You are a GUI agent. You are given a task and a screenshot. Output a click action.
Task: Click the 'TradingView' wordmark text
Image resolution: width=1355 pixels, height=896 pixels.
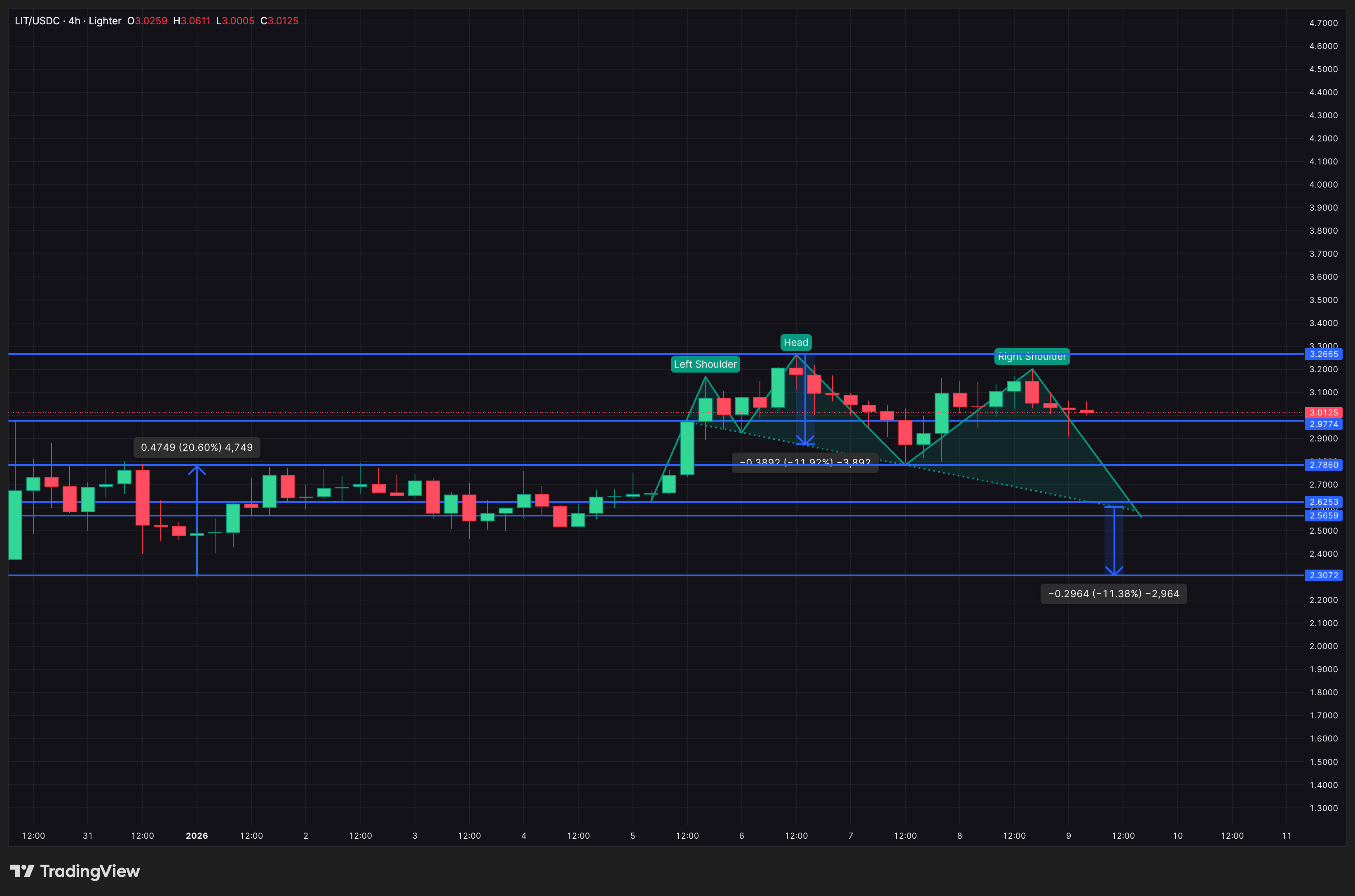tap(90, 871)
